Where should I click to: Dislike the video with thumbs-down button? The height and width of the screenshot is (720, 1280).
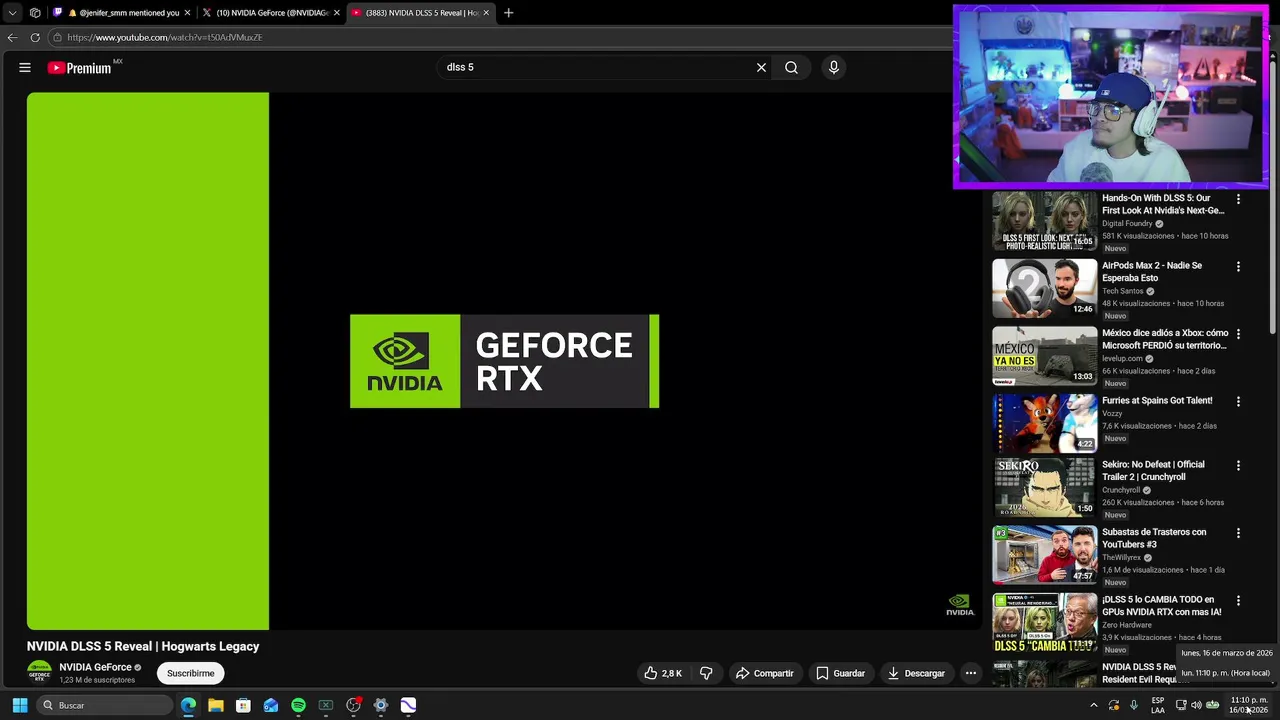706,673
